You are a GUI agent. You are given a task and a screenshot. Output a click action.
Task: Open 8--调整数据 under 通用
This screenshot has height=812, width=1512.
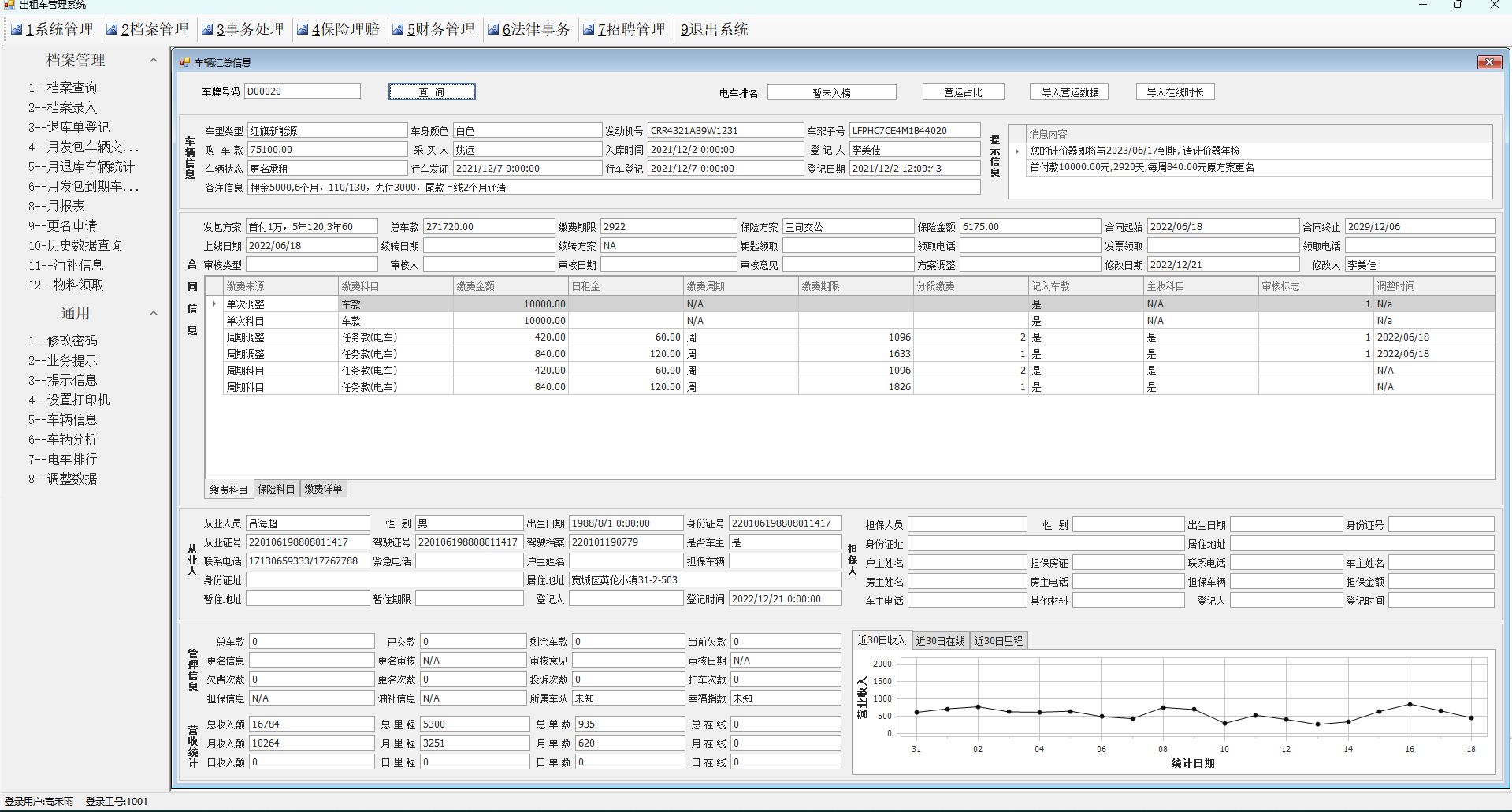63,479
